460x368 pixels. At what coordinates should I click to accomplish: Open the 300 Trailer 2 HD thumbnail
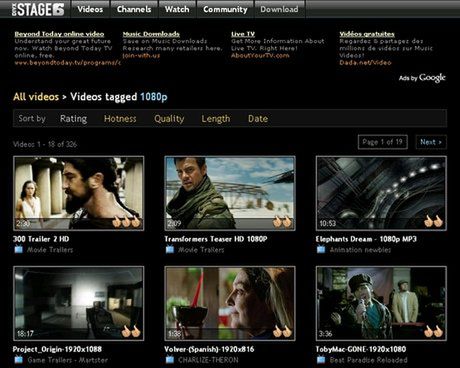(79, 193)
